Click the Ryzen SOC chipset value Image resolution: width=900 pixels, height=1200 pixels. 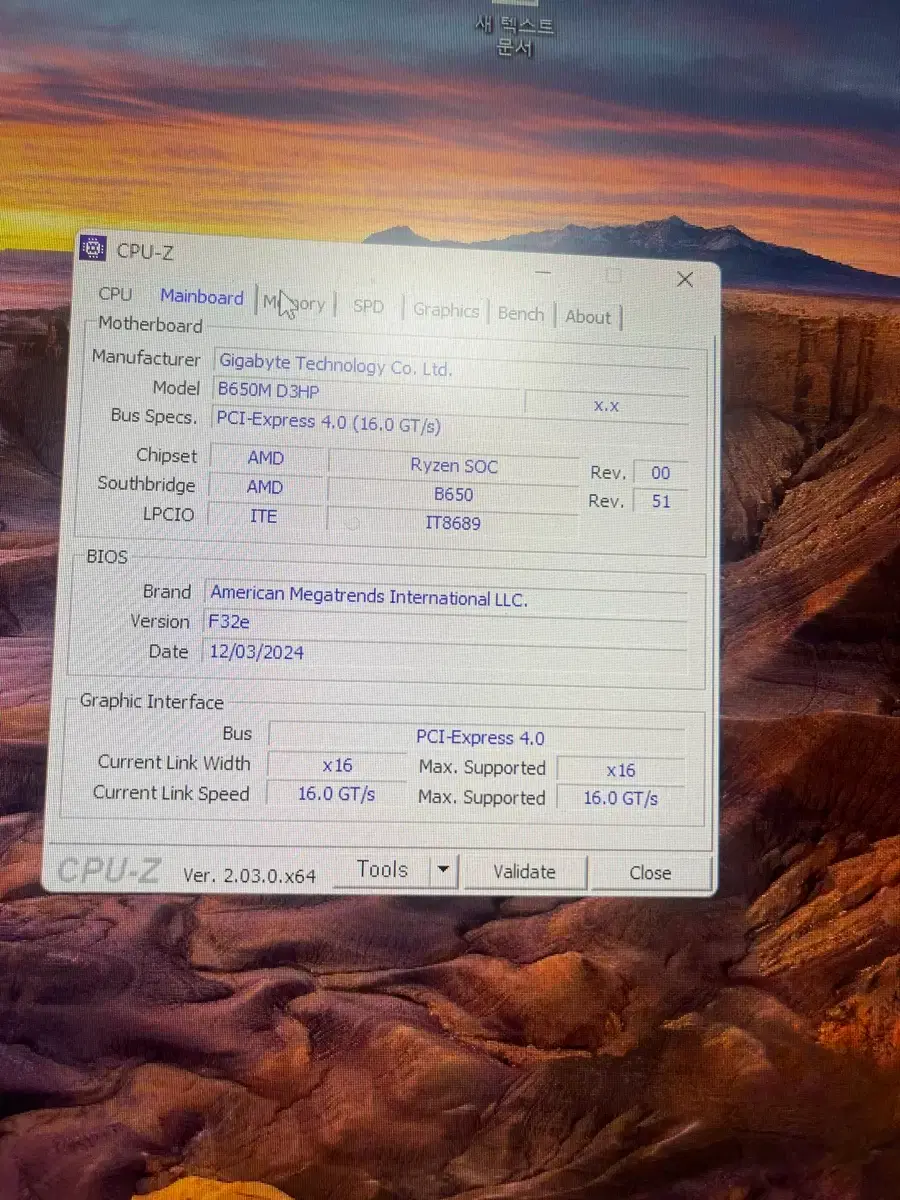click(x=454, y=466)
